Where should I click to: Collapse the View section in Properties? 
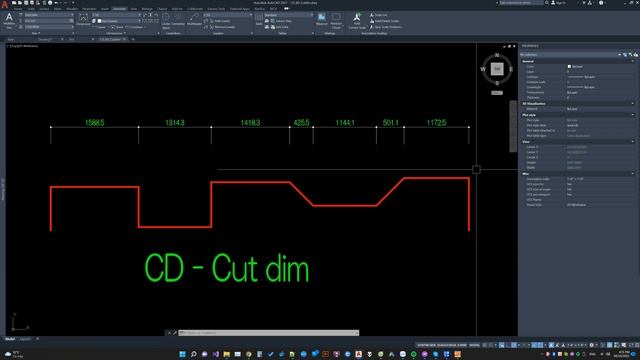pyautogui.click(x=633, y=142)
